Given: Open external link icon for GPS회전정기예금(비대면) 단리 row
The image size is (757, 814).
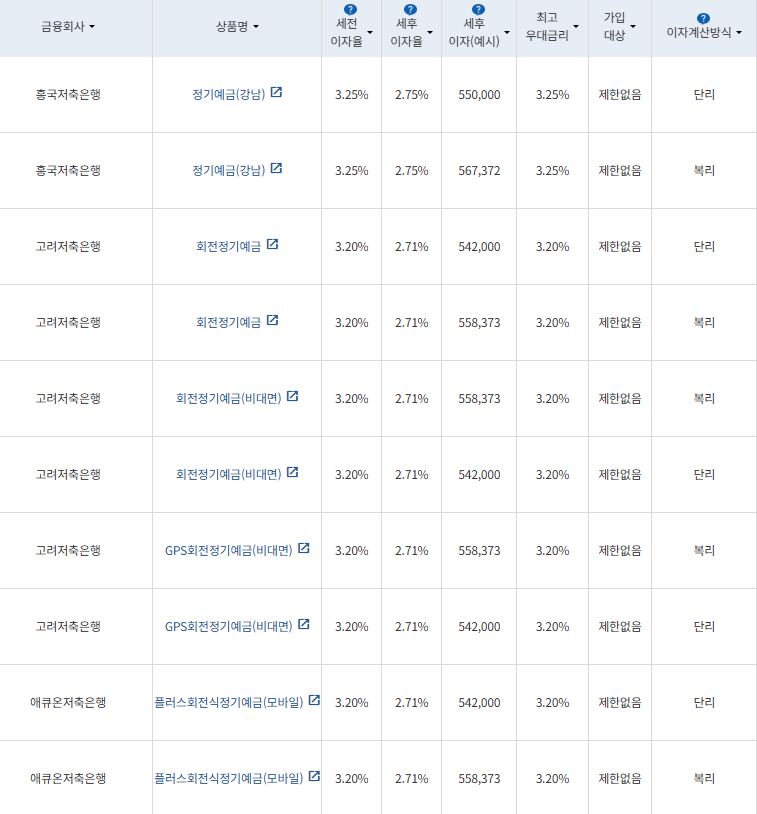Looking at the screenshot, I should pos(304,624).
